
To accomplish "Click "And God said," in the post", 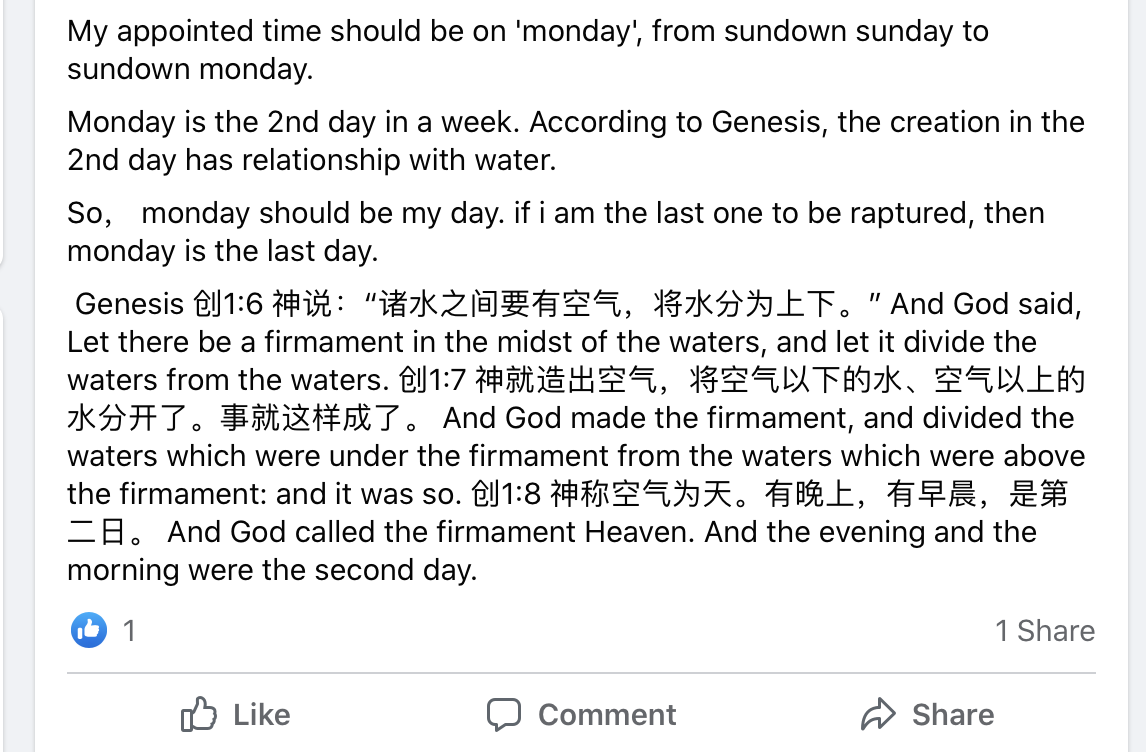I will coord(987,303).
